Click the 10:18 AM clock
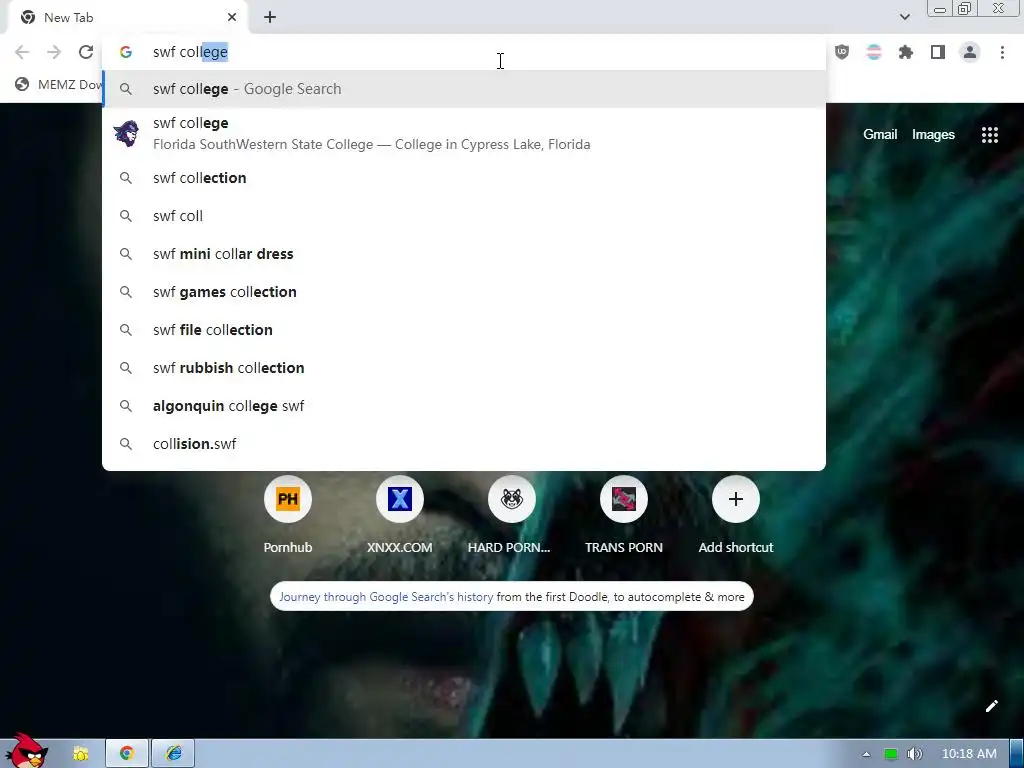The image size is (1024, 768). (969, 754)
